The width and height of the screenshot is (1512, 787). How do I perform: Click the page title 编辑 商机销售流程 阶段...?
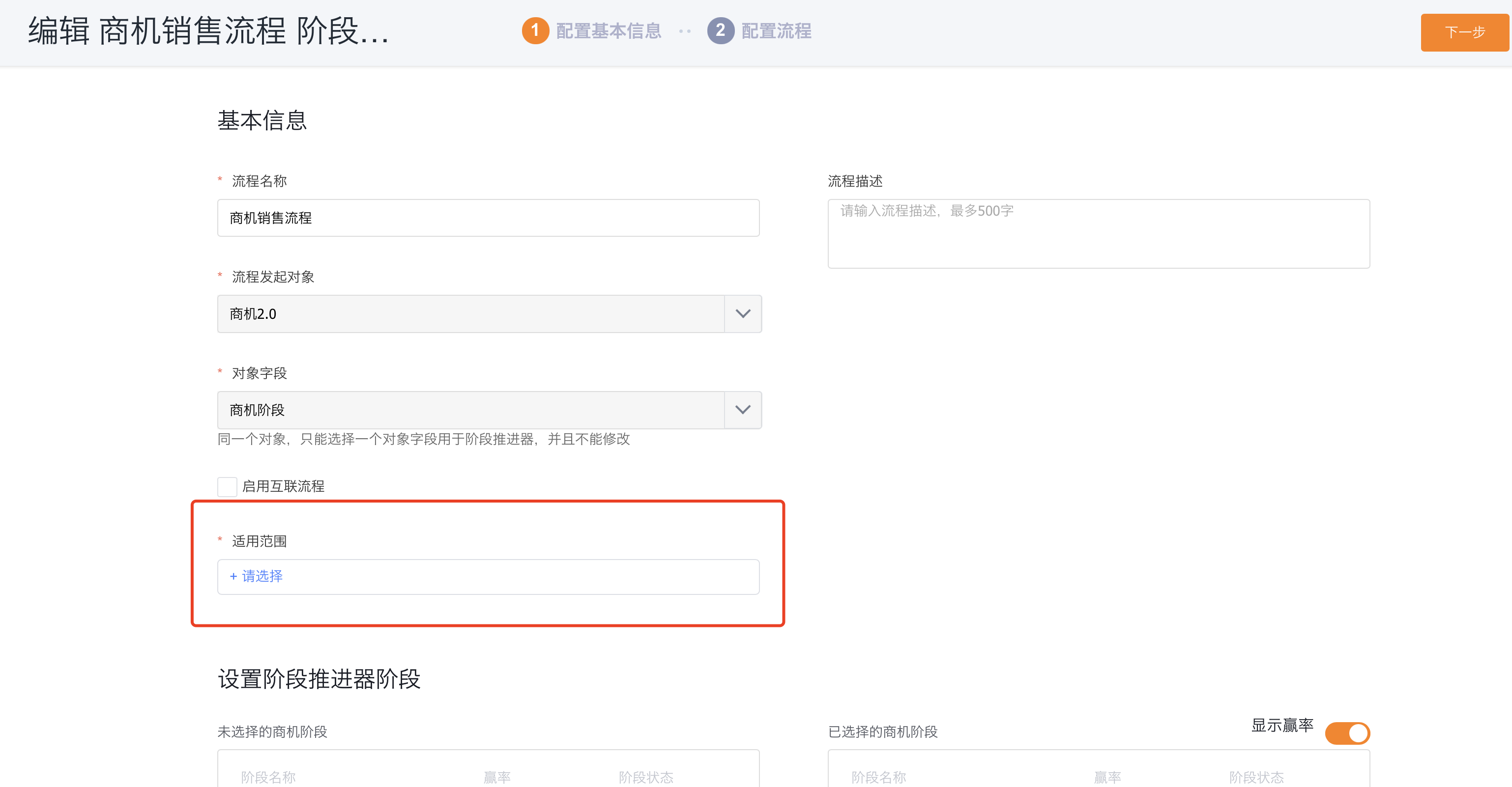coord(208,30)
